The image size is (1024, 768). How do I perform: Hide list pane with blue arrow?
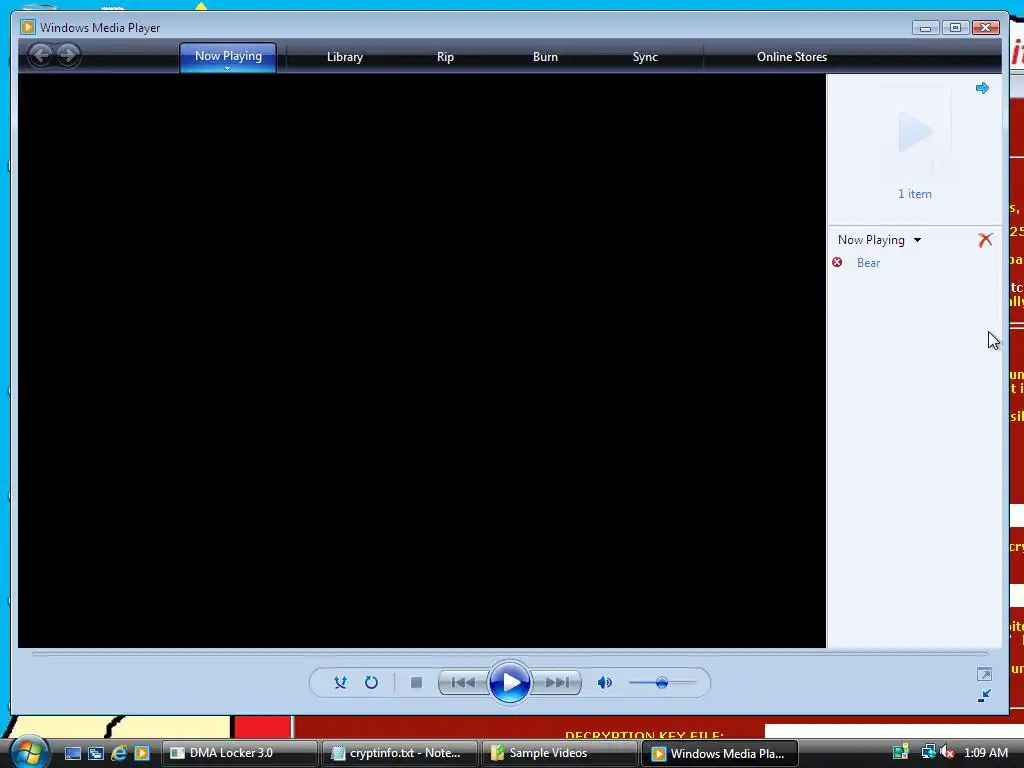[x=982, y=88]
